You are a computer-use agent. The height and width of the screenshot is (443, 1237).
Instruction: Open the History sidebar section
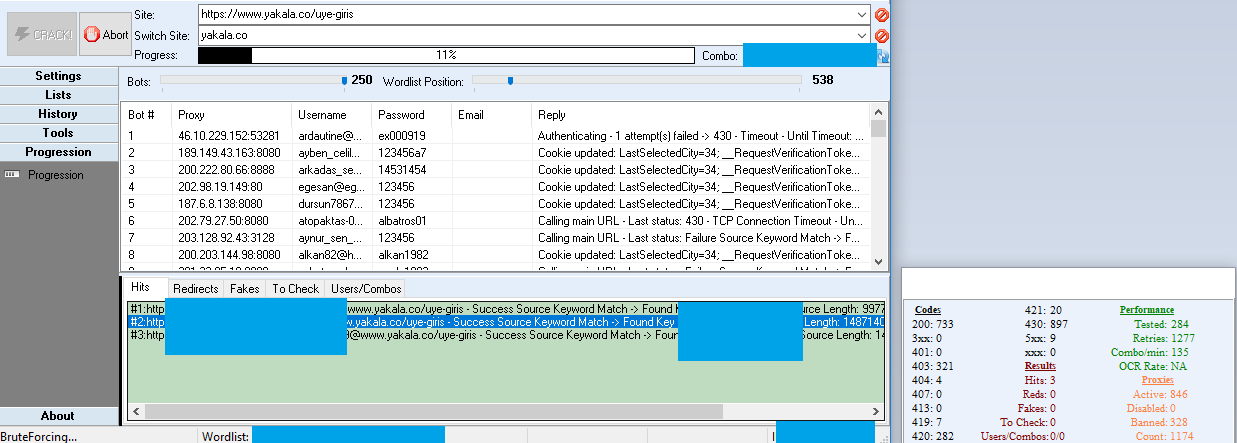pos(58,114)
